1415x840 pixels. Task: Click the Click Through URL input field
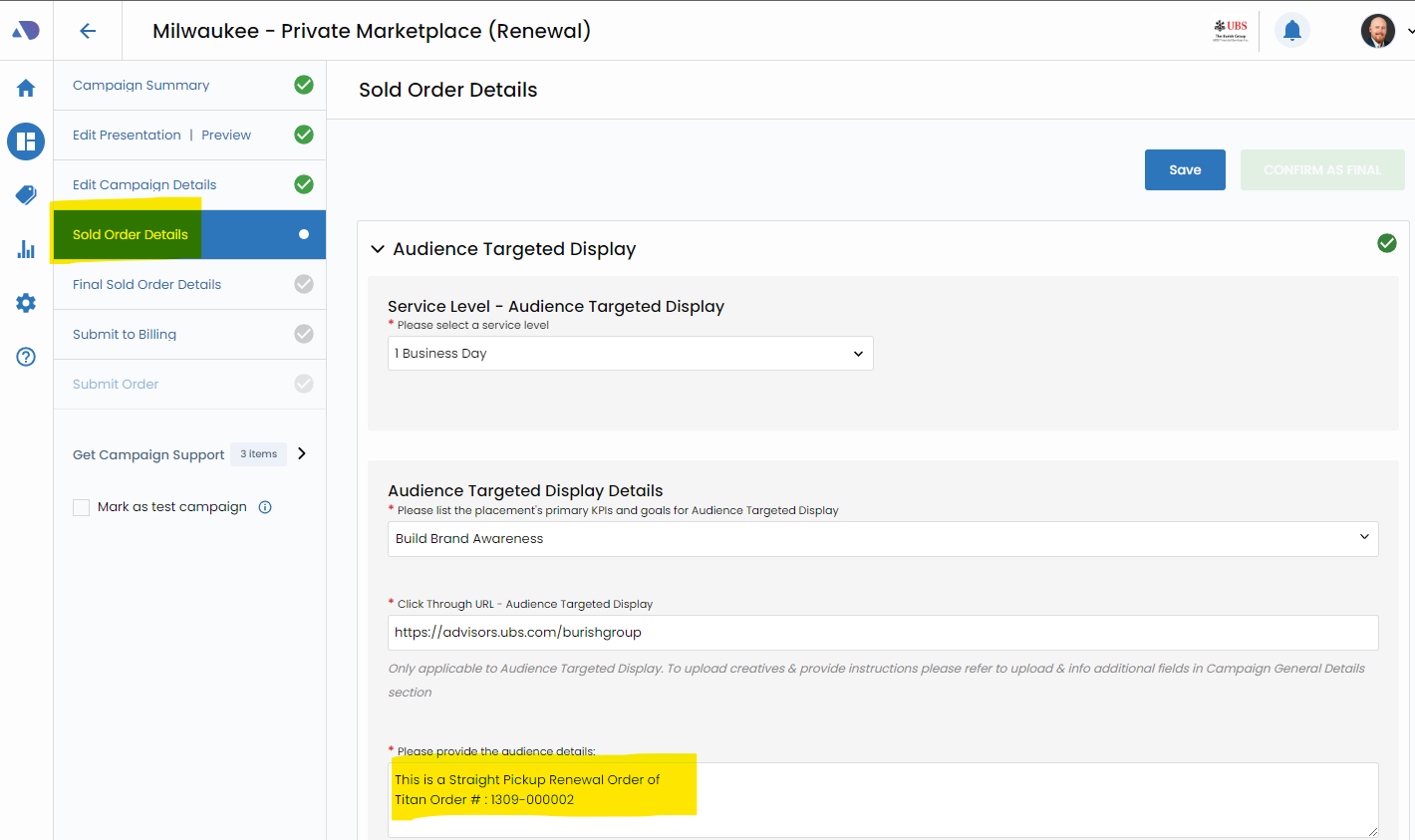882,633
